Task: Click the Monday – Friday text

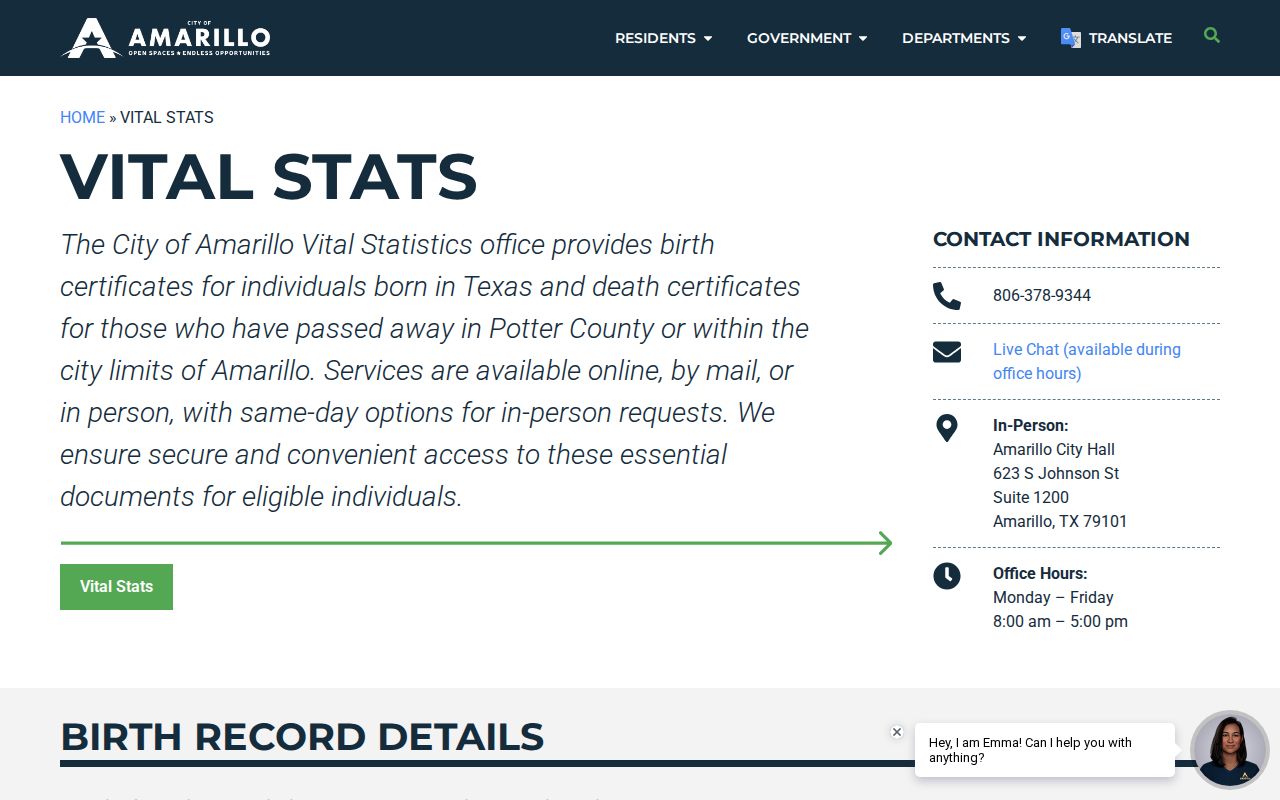Action: (x=1053, y=597)
